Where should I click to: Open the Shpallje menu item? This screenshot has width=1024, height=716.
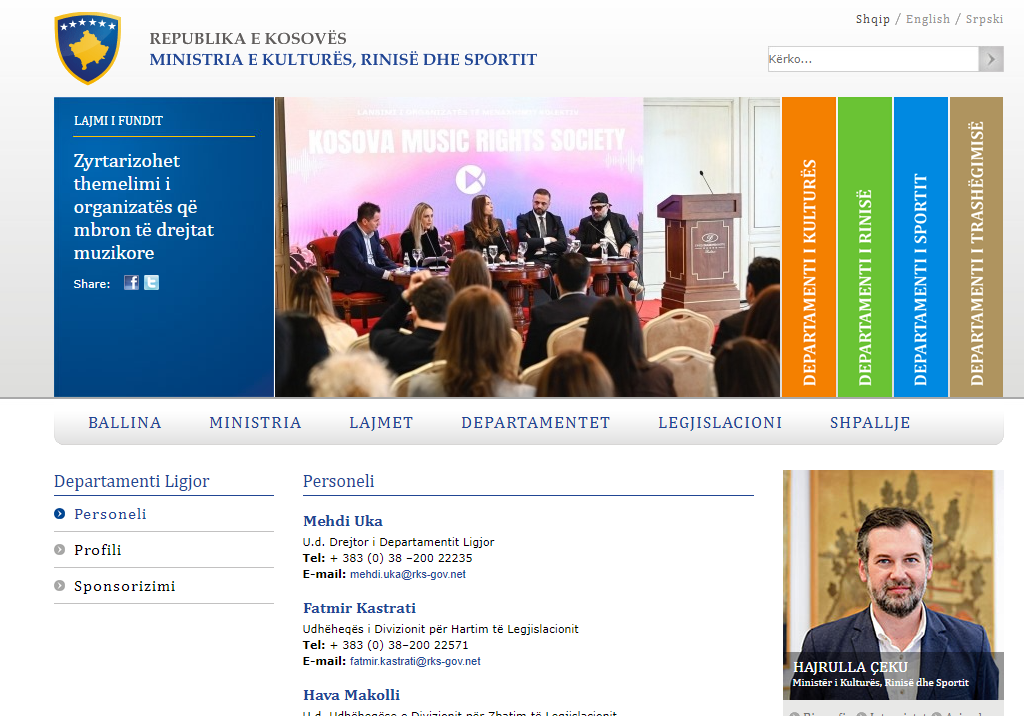[x=870, y=423]
